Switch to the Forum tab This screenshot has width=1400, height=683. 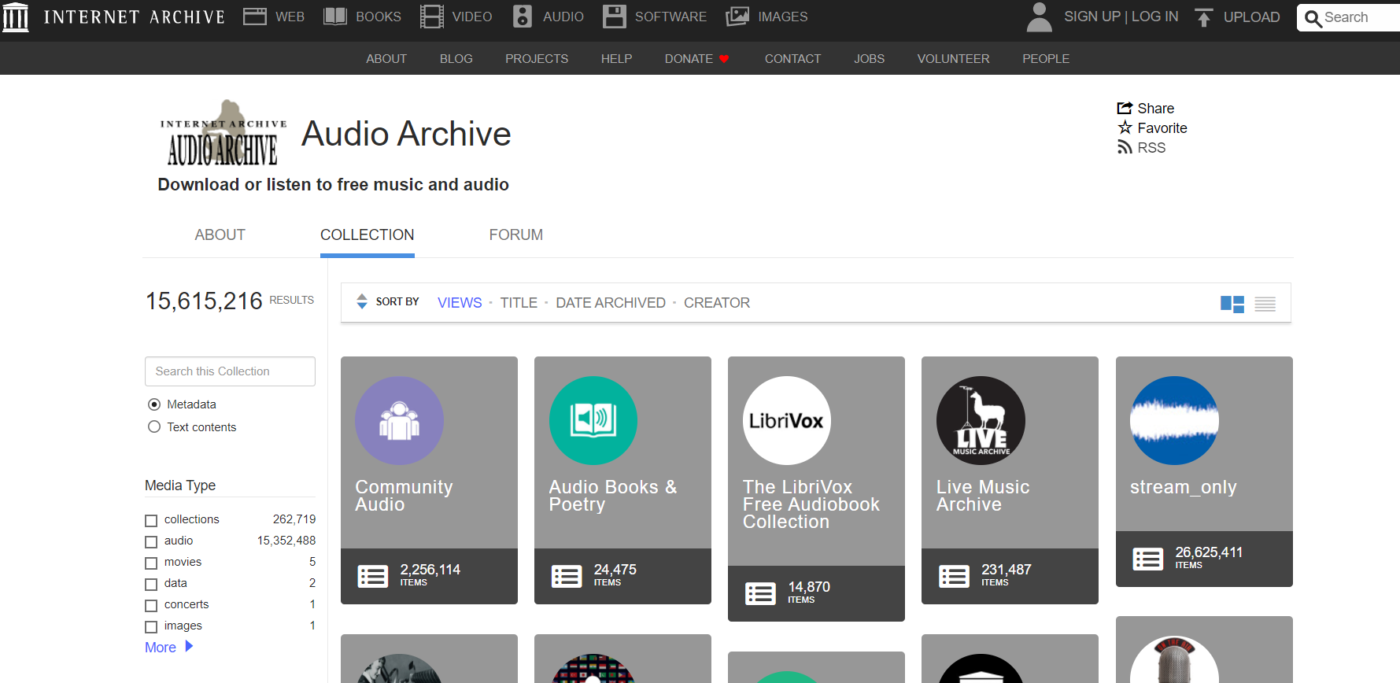coord(516,235)
